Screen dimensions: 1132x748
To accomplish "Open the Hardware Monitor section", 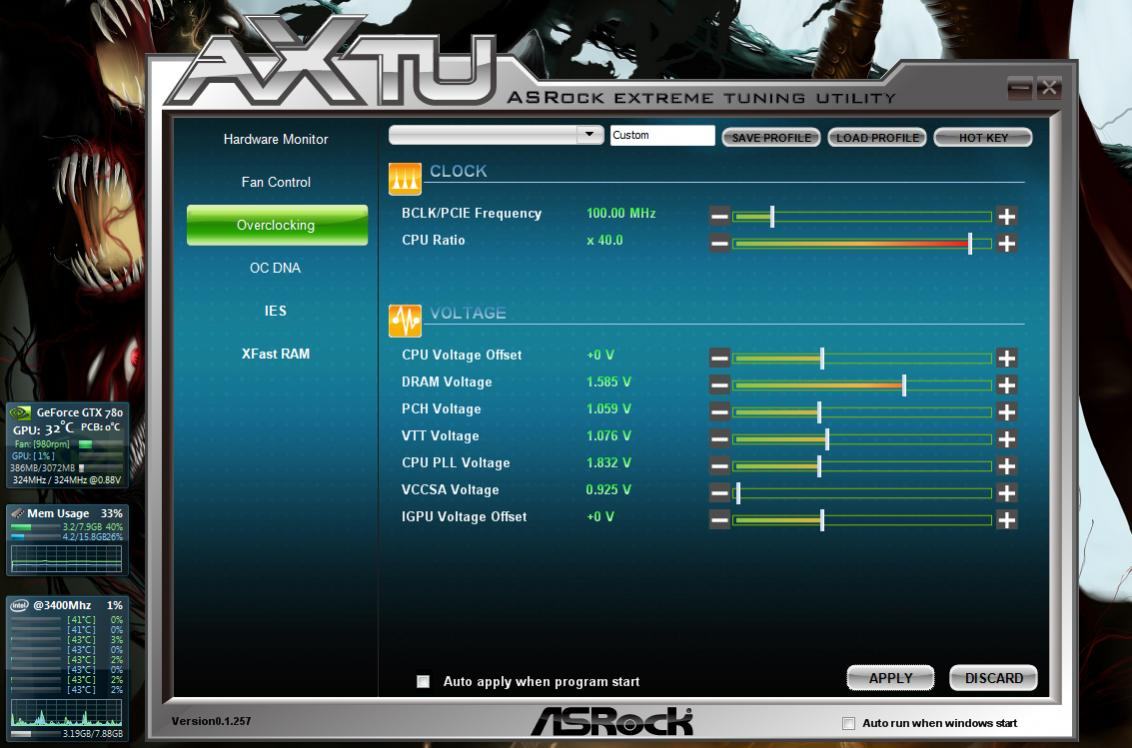I will click(x=276, y=139).
